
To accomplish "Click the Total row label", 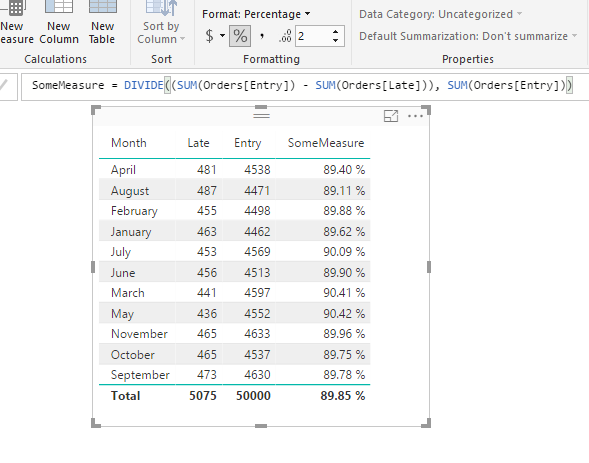I will tap(125, 396).
